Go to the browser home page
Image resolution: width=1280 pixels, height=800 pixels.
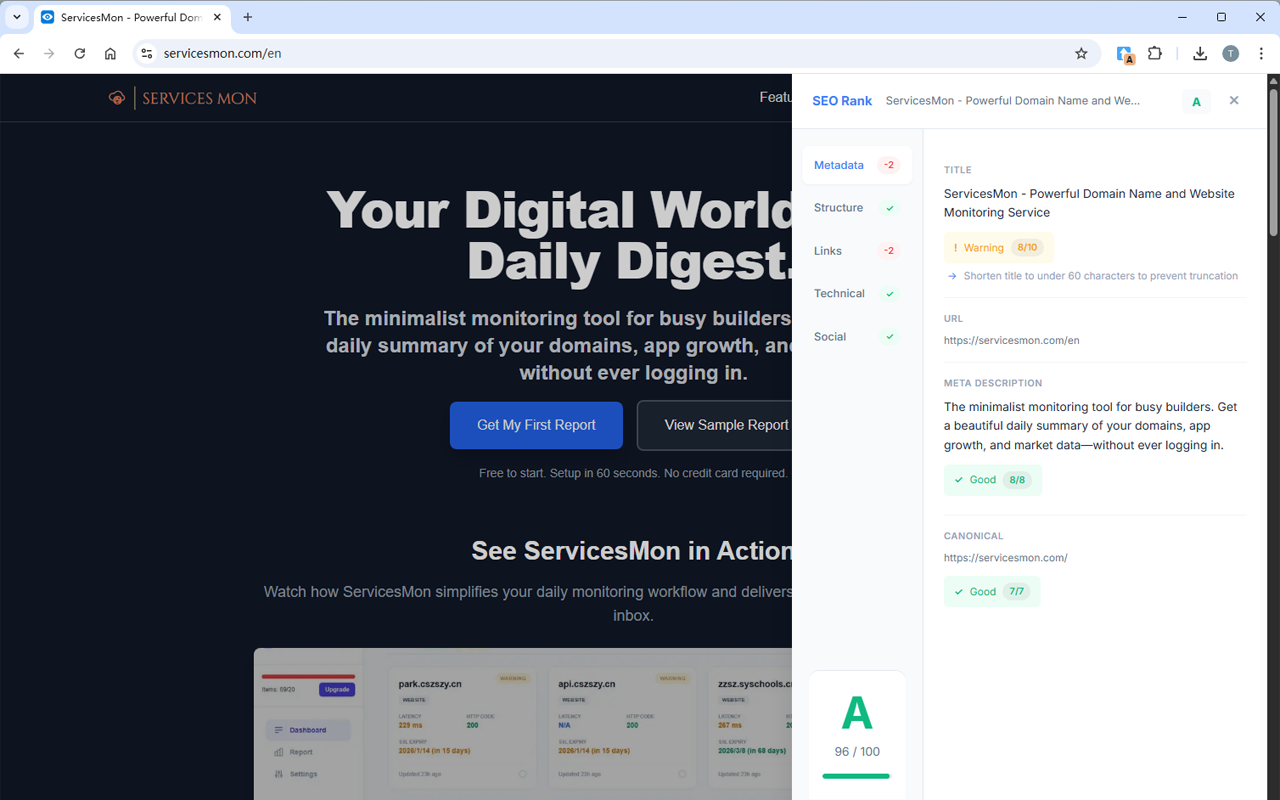click(110, 54)
